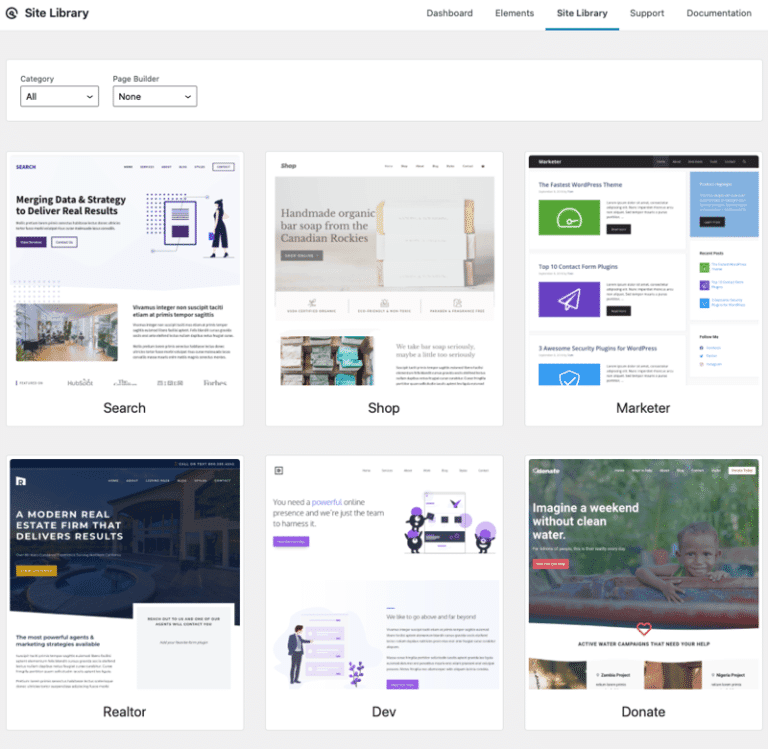
Task: Click the red heart icon in Donate preview
Action: 643,629
